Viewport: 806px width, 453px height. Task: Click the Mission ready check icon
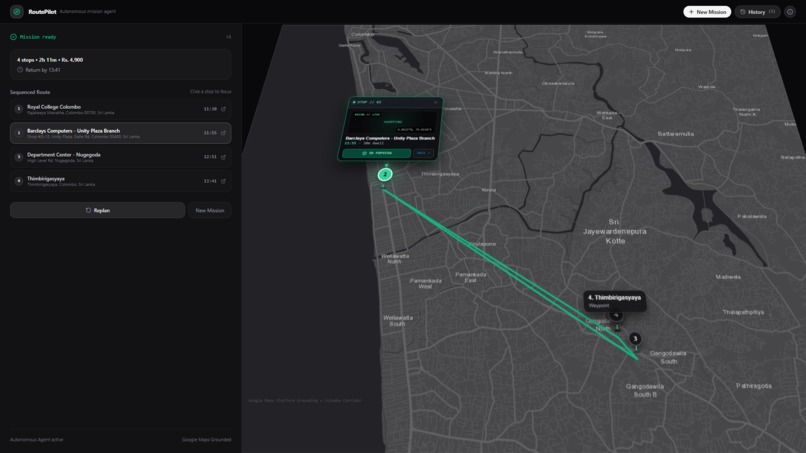coord(13,37)
